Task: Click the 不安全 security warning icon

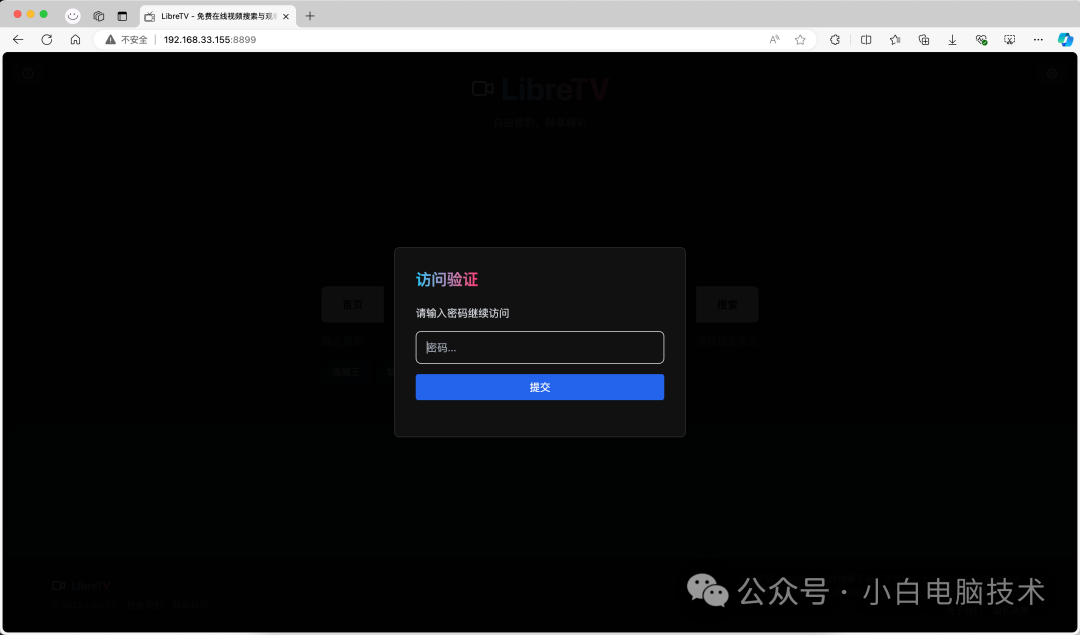Action: (x=110, y=39)
